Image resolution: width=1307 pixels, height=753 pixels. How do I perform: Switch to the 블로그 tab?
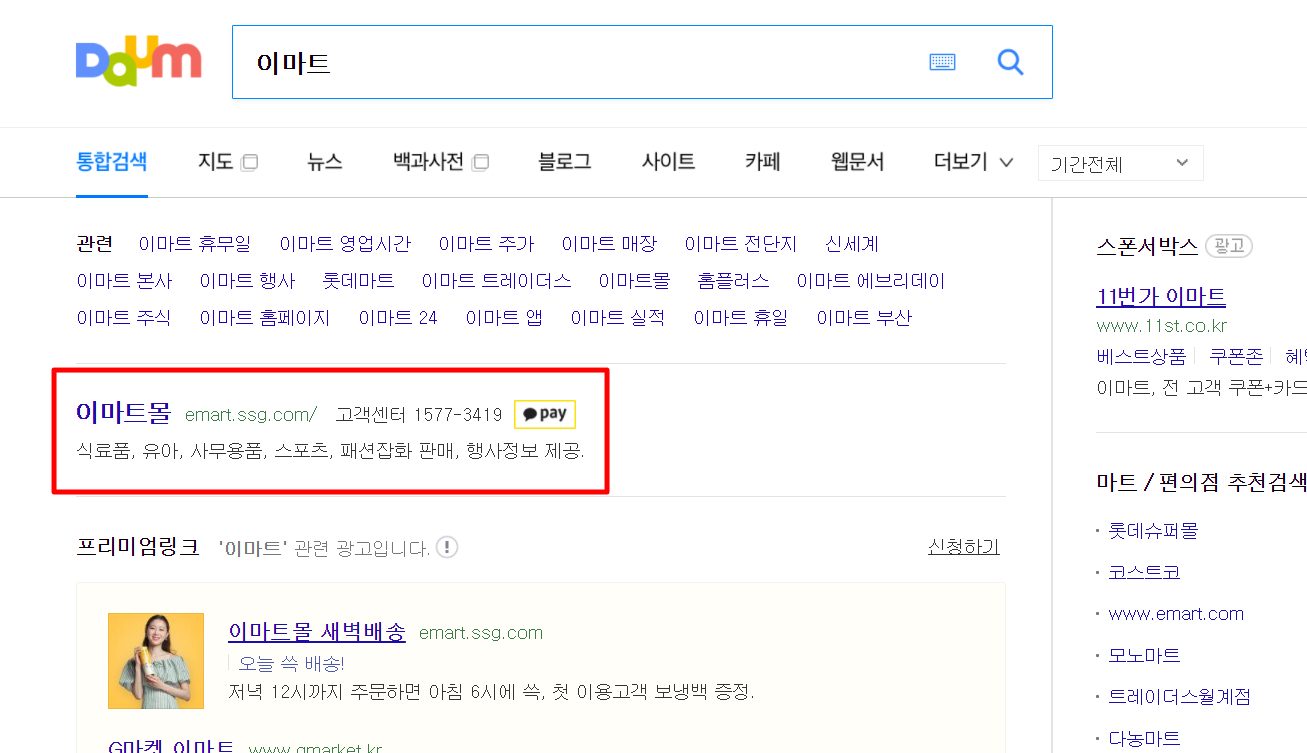pyautogui.click(x=564, y=162)
